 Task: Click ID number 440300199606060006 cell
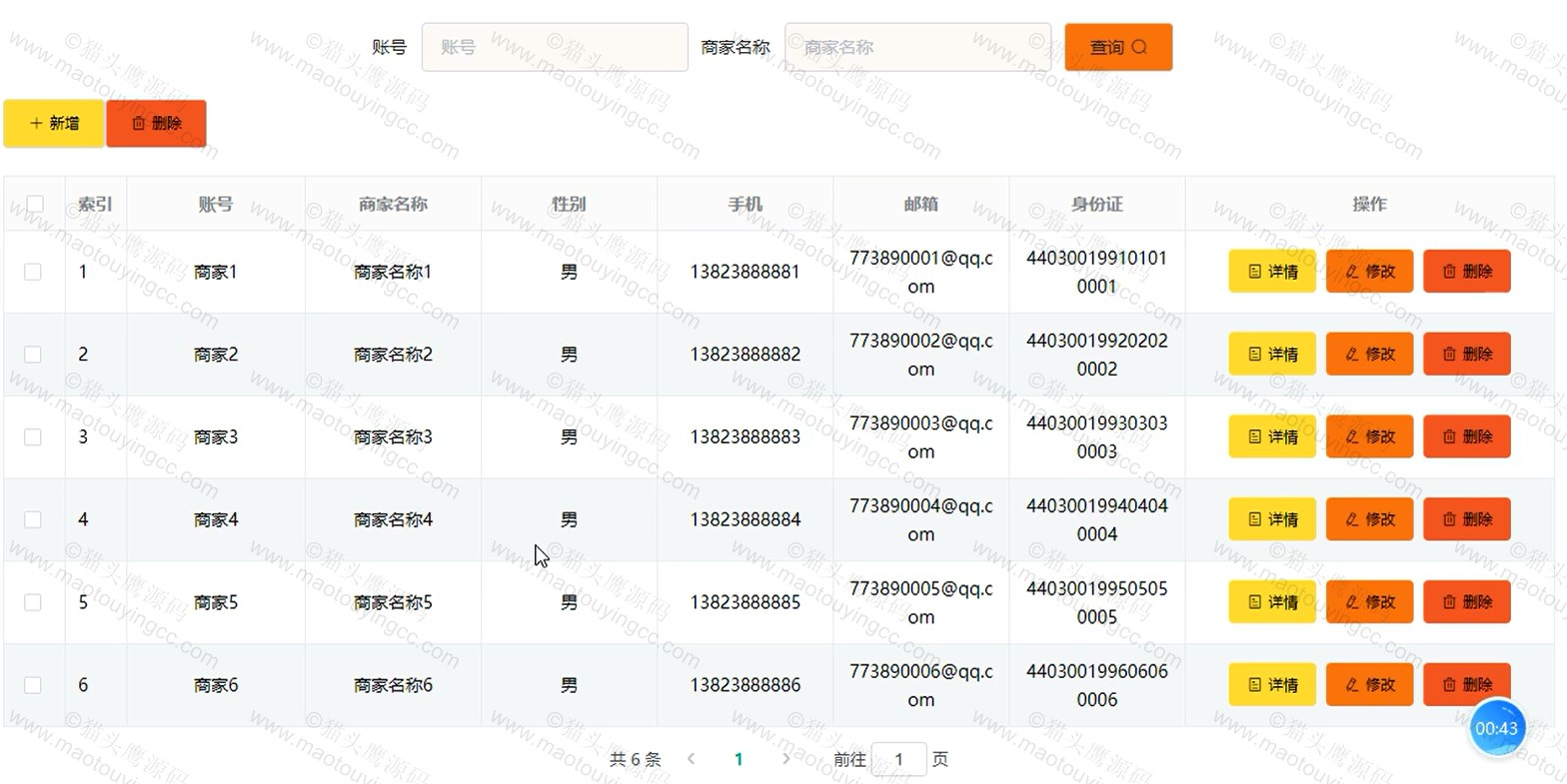click(x=1096, y=685)
